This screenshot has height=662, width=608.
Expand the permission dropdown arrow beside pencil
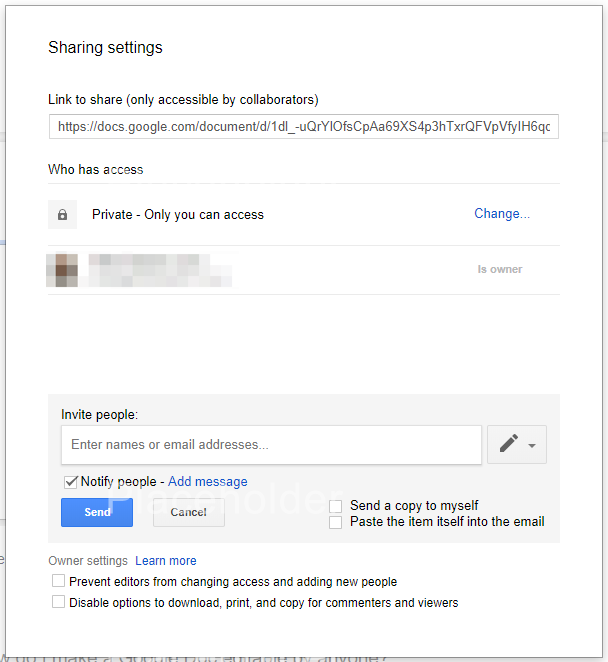click(x=532, y=446)
